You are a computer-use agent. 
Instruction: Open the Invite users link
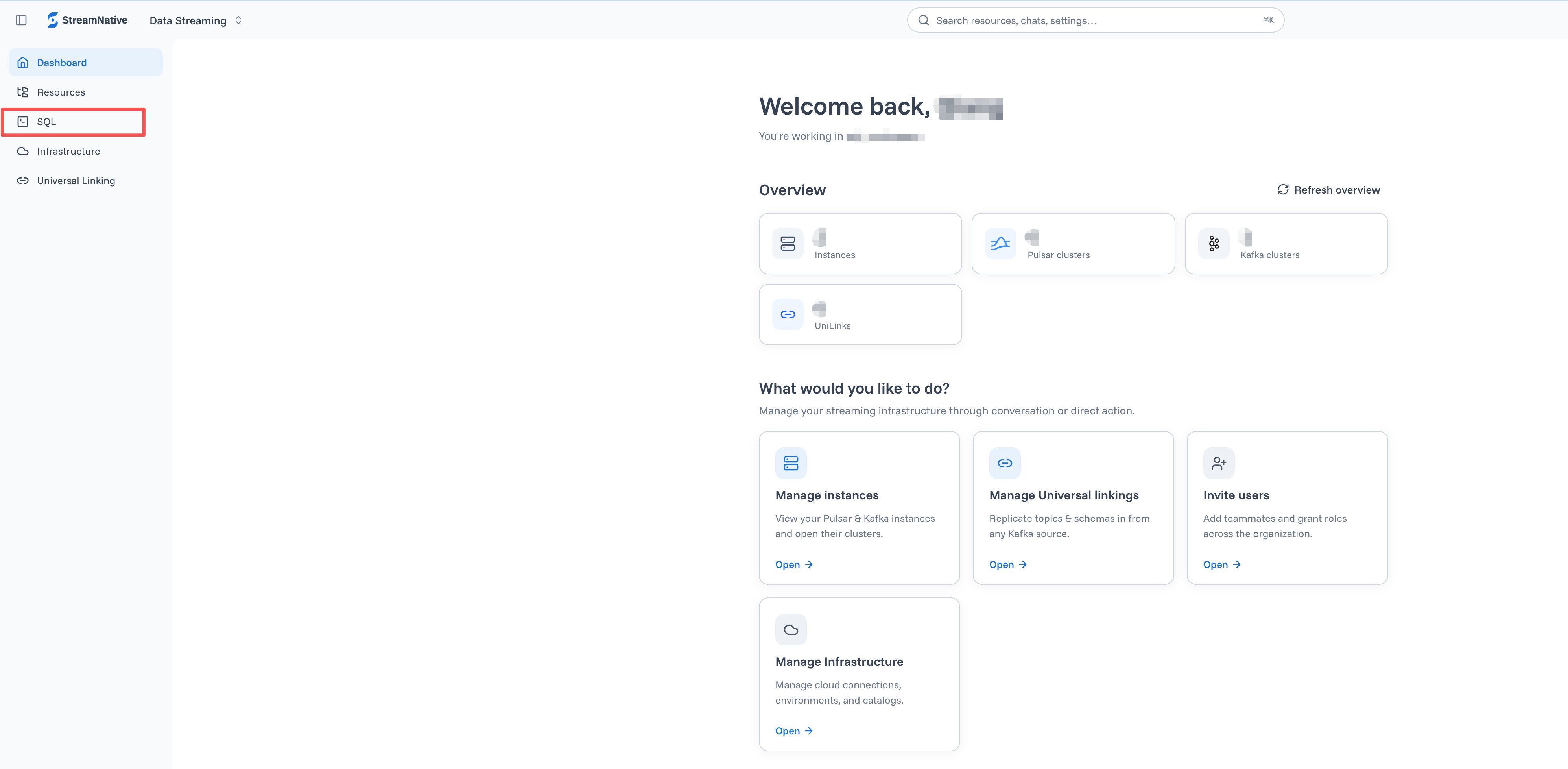click(x=1222, y=564)
